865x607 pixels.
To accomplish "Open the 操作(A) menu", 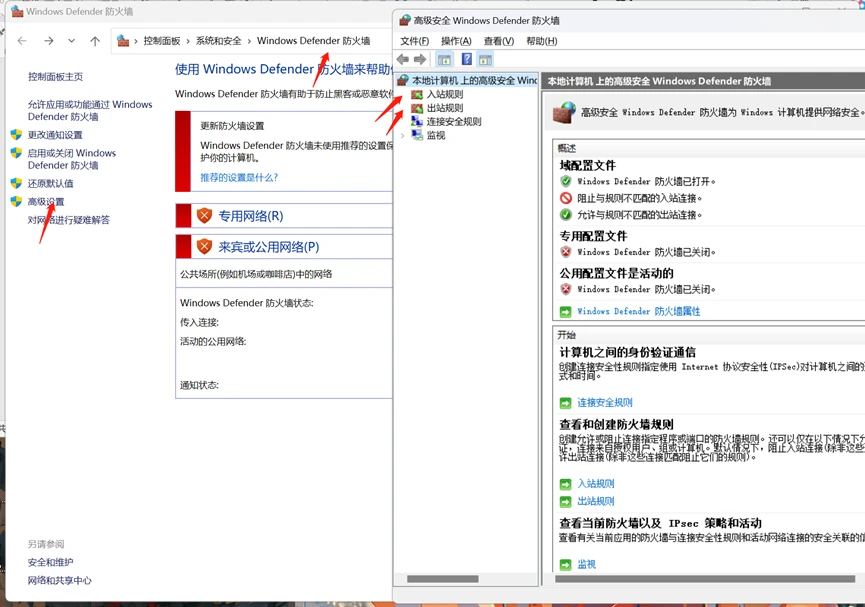I will tap(456, 41).
